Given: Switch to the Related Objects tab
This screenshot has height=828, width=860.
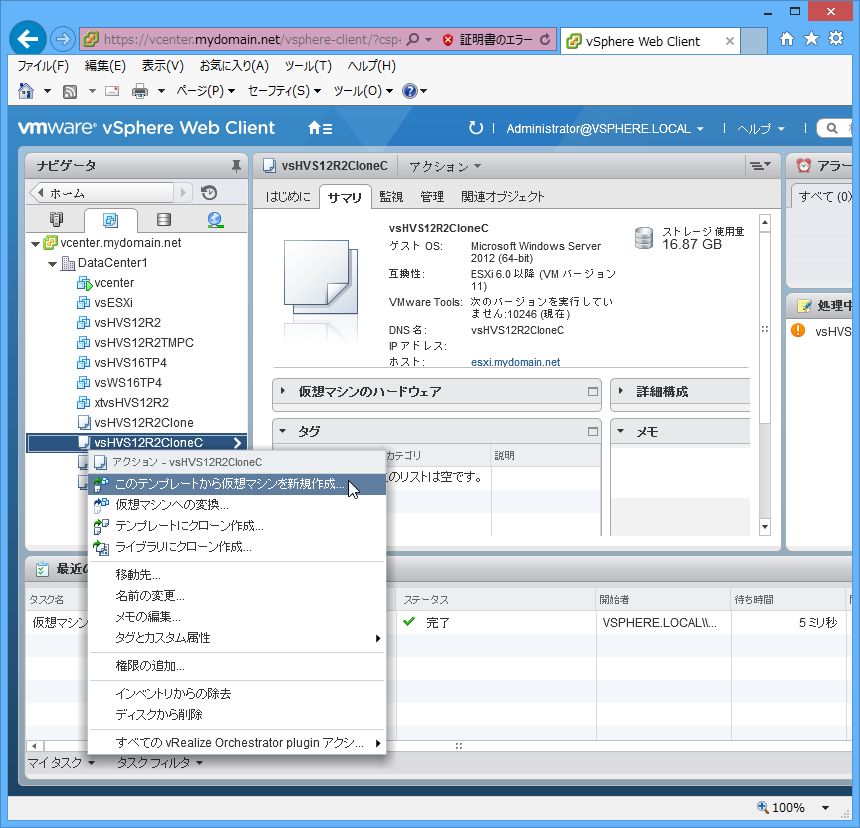Looking at the screenshot, I should point(502,197).
